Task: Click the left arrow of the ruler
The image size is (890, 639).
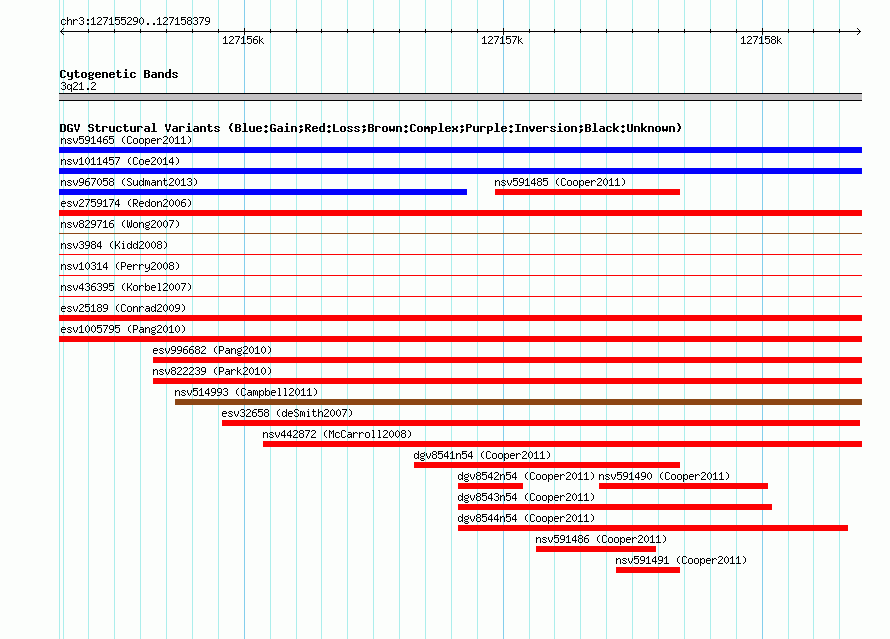Action: (62, 31)
